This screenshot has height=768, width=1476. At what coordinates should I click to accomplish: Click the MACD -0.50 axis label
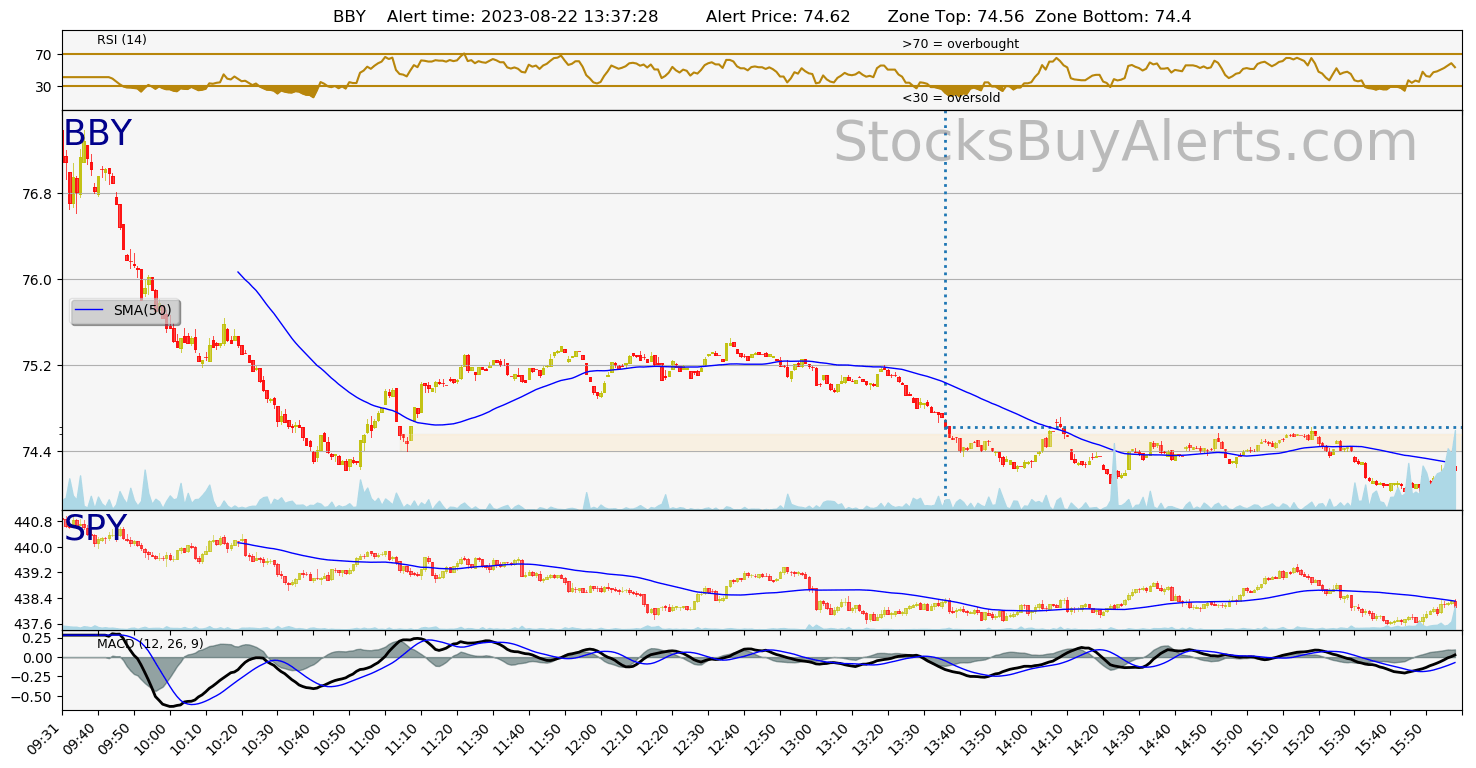click(31, 697)
